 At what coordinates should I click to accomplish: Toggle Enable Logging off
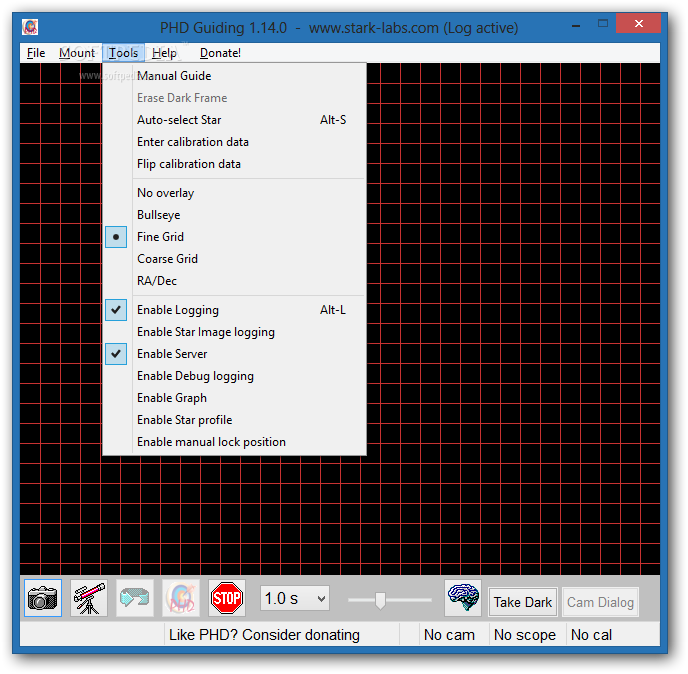tap(235, 310)
